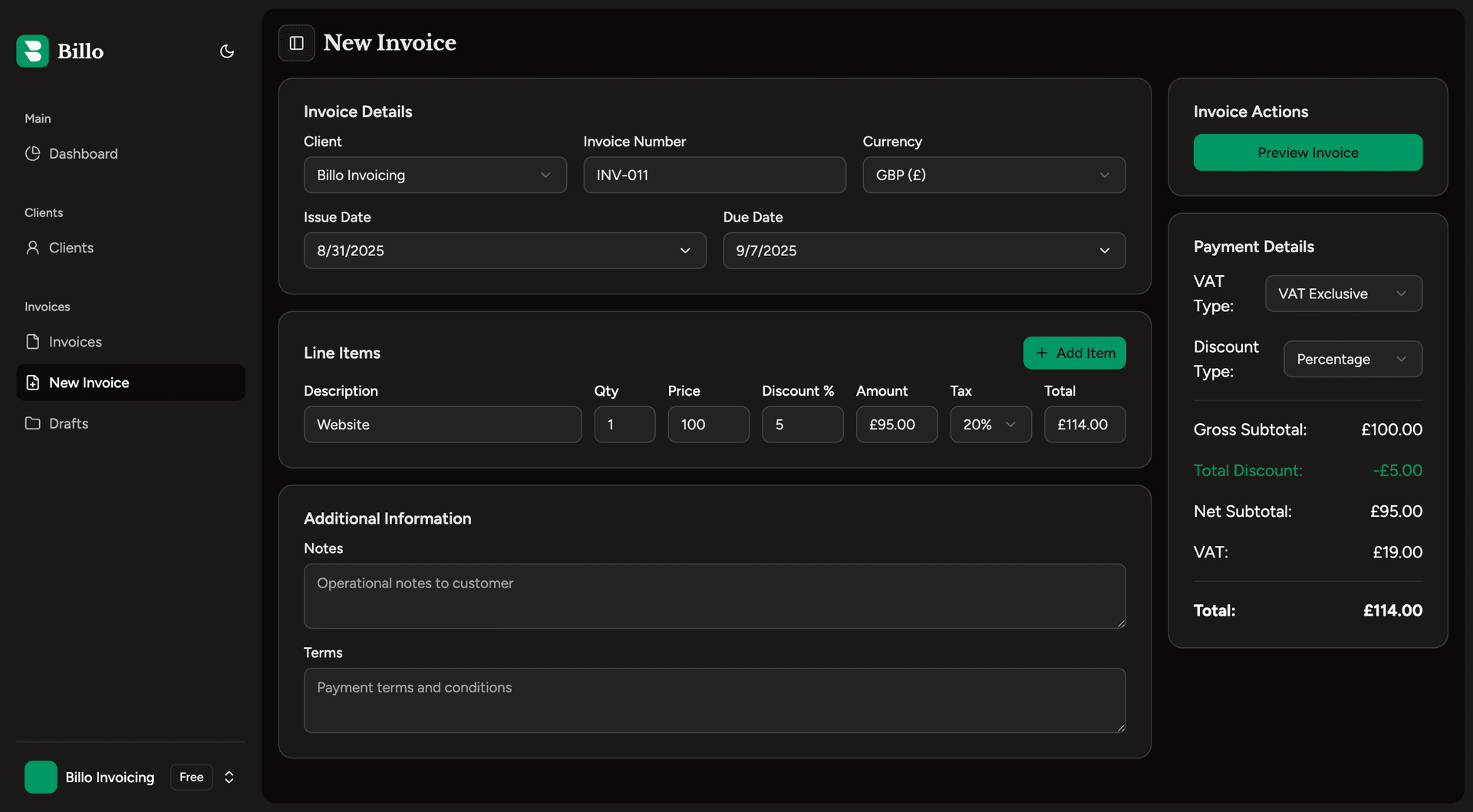Click the Drafts folder icon

[x=32, y=423]
